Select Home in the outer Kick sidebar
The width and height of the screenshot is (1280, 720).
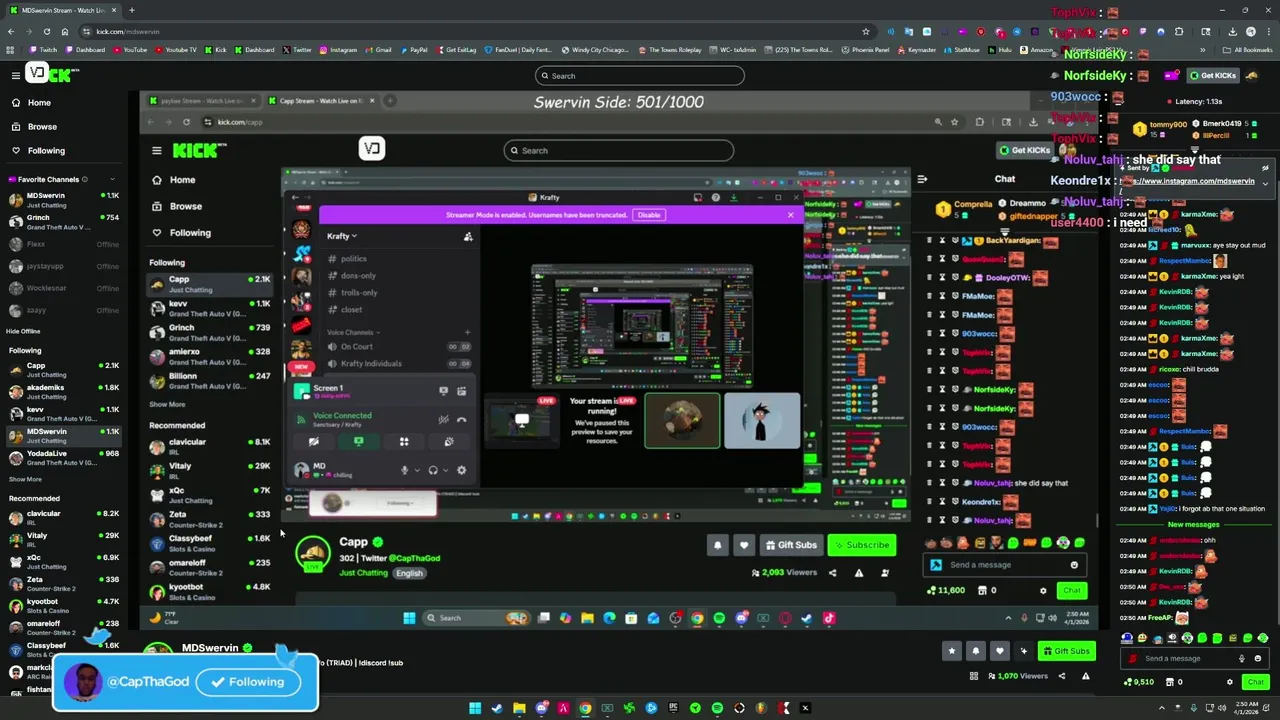tap(39, 102)
